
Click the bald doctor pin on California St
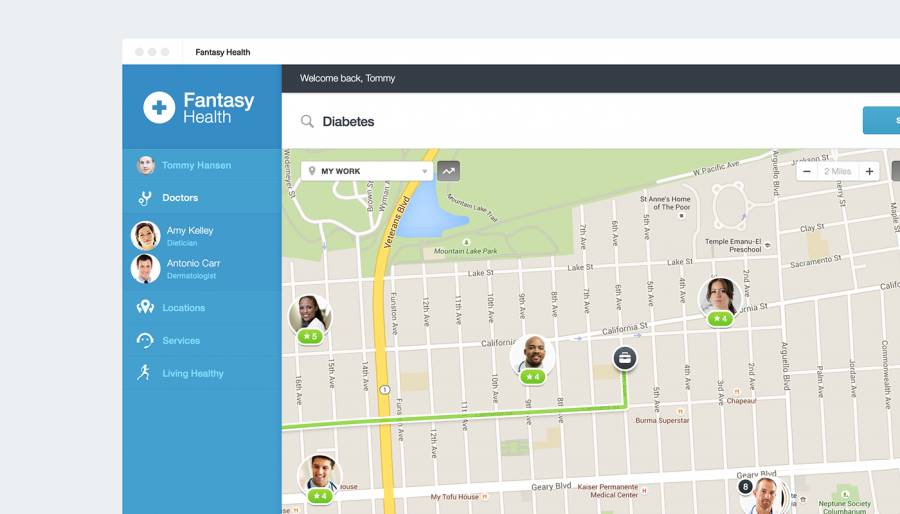(x=532, y=356)
